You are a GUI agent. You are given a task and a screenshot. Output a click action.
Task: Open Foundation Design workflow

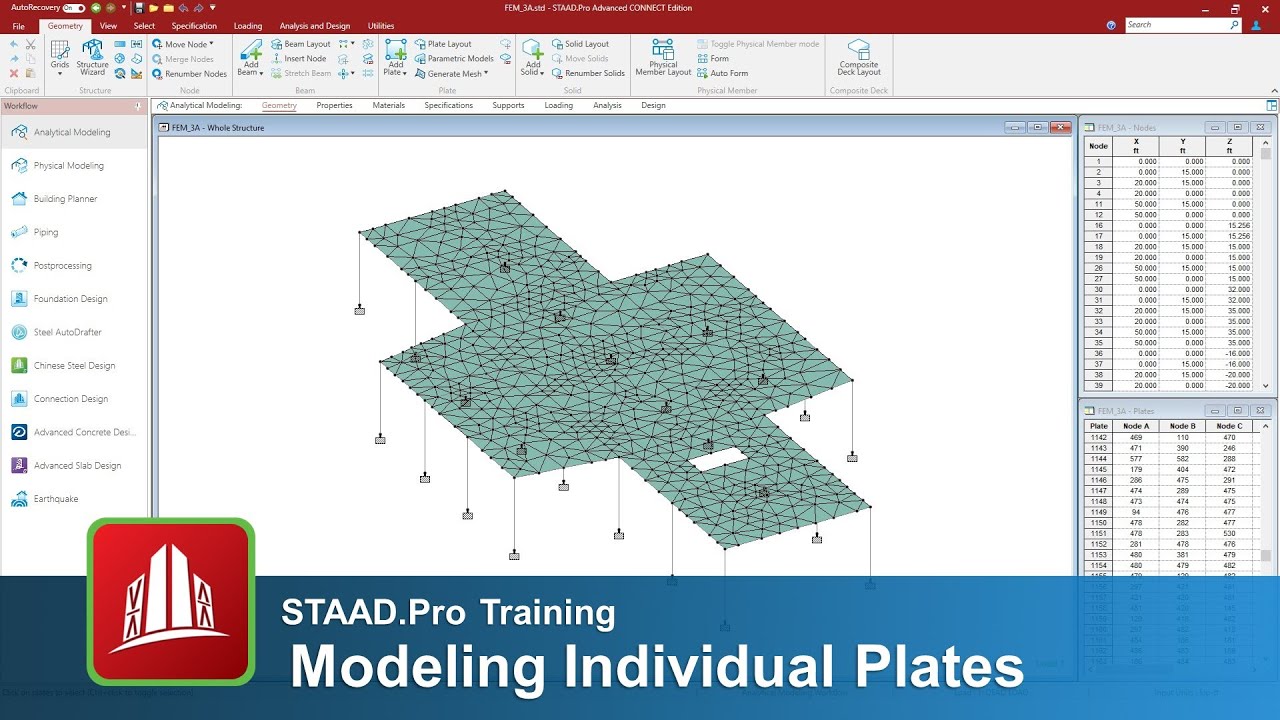[75, 299]
